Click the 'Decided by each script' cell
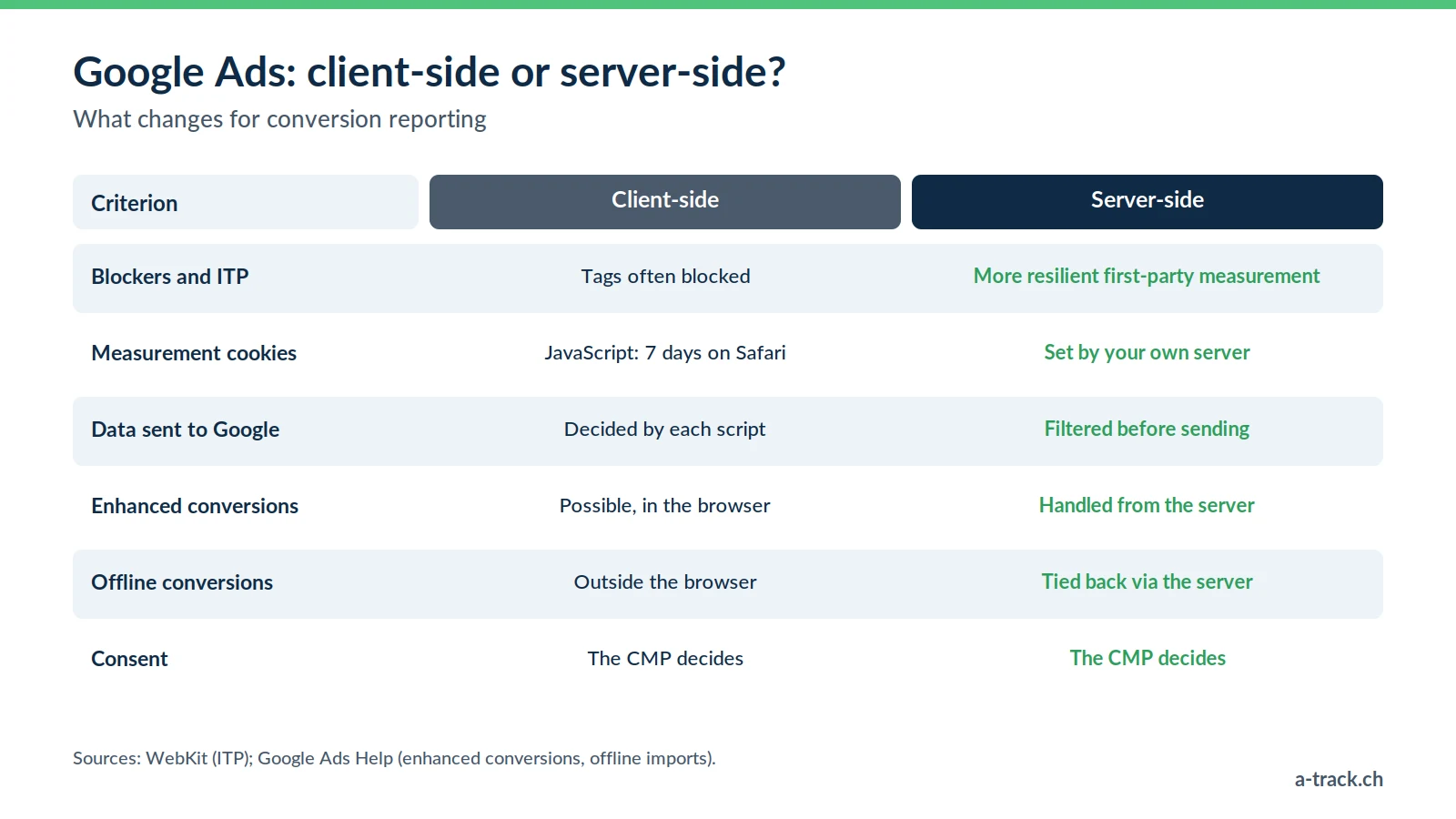 [x=665, y=430]
